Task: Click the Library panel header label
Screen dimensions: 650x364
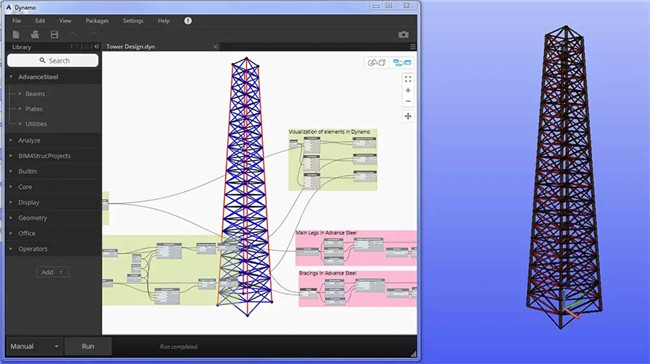Action: tap(22, 47)
